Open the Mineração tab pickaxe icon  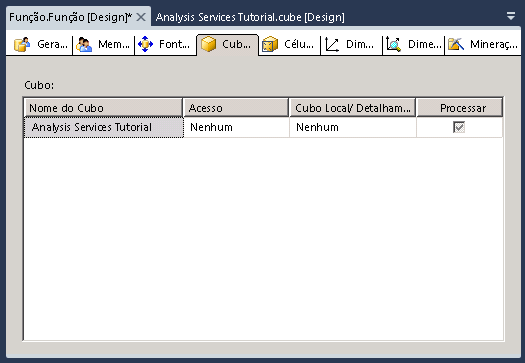(456, 44)
